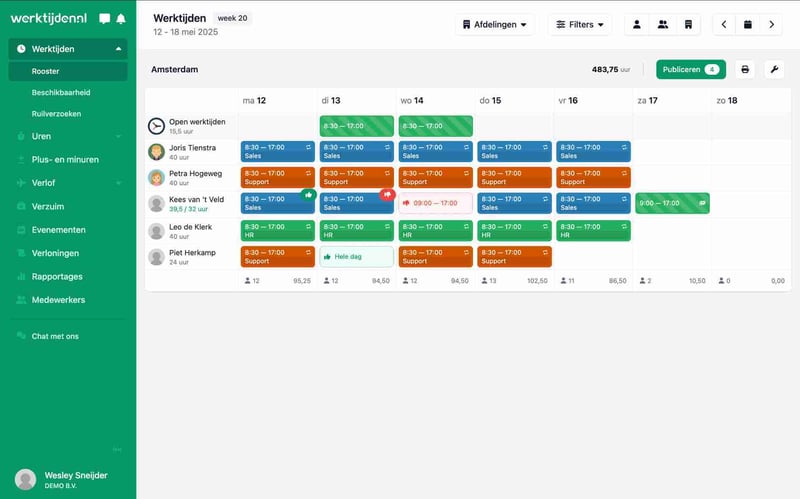The image size is (800, 499).
Task: Switch to department building view icon
Action: pyautogui.click(x=687, y=24)
